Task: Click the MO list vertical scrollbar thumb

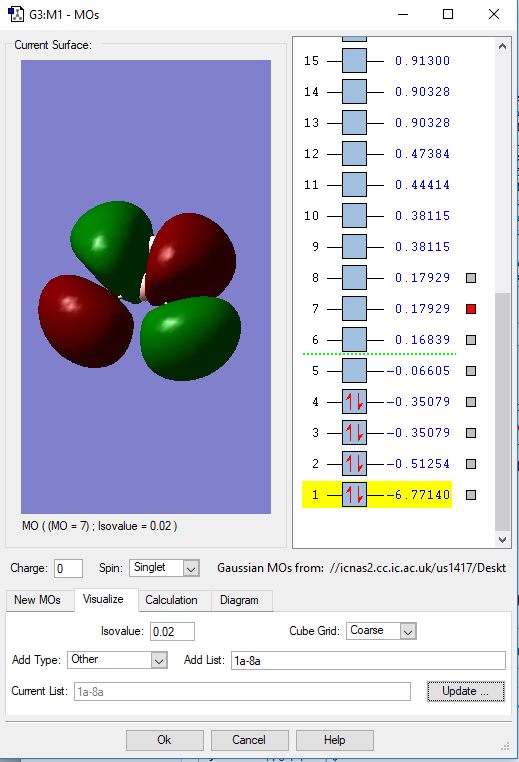Action: (502, 412)
